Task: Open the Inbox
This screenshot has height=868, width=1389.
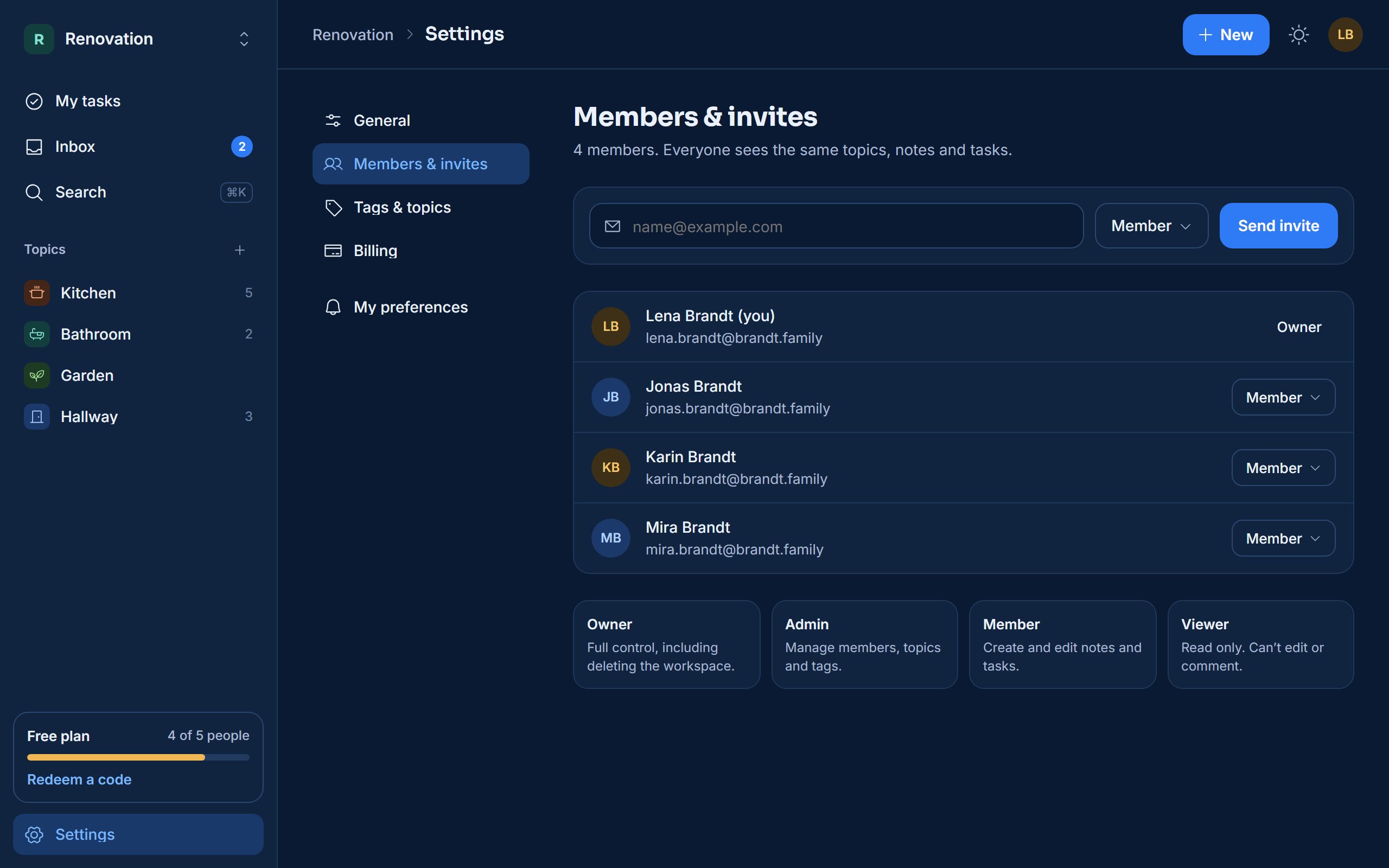Action: point(138,146)
